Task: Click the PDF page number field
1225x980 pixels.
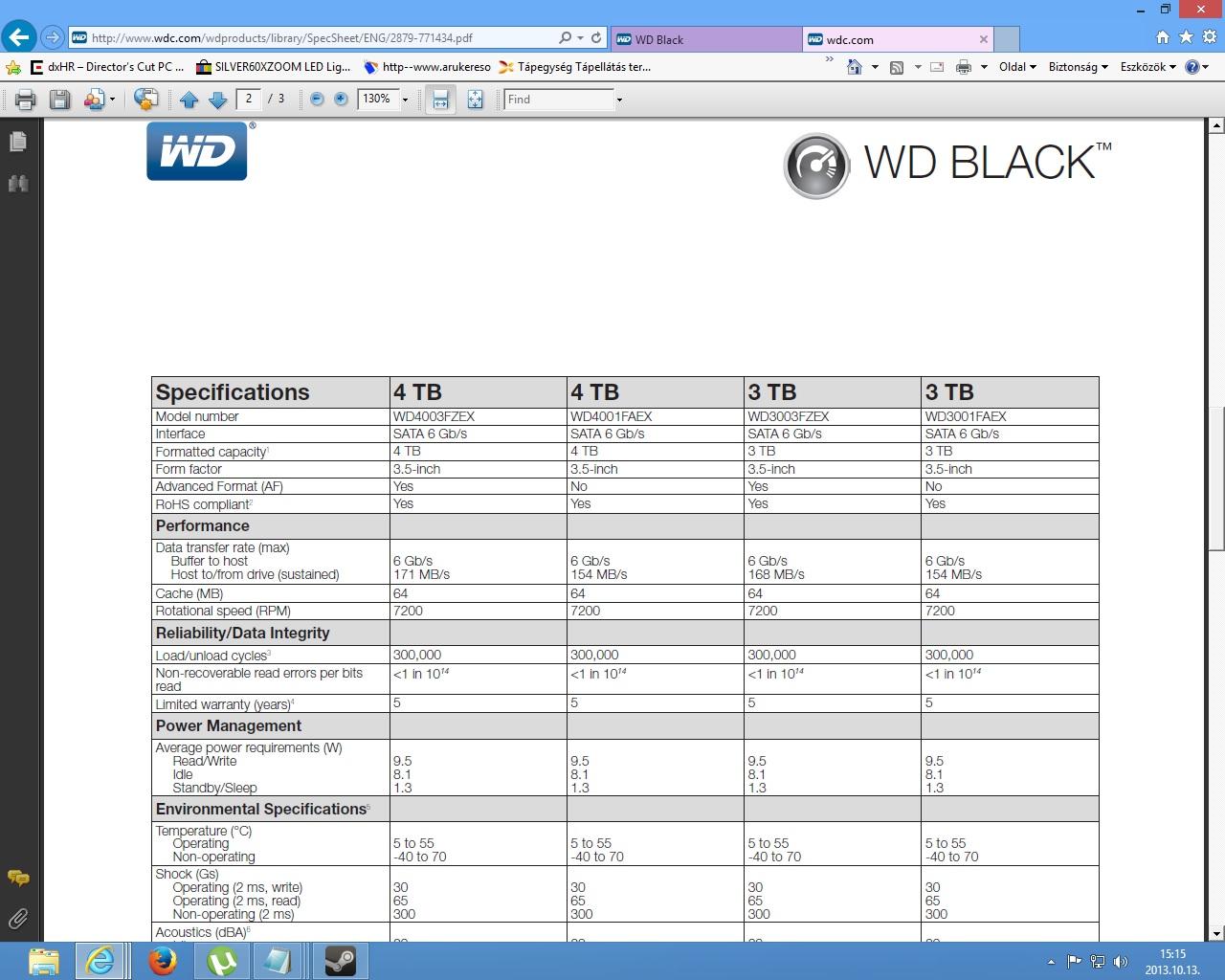Action: point(249,99)
